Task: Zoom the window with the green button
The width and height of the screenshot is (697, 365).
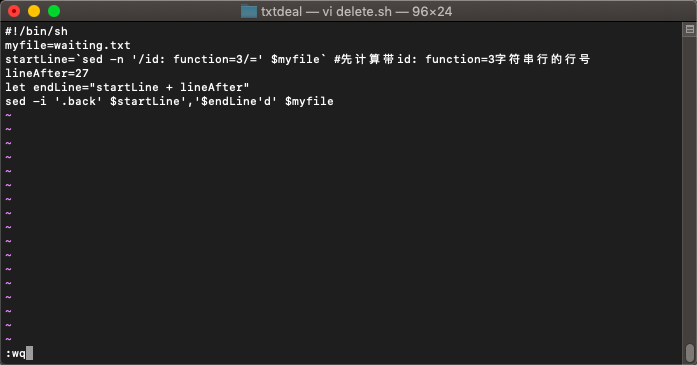Action: pyautogui.click(x=54, y=11)
